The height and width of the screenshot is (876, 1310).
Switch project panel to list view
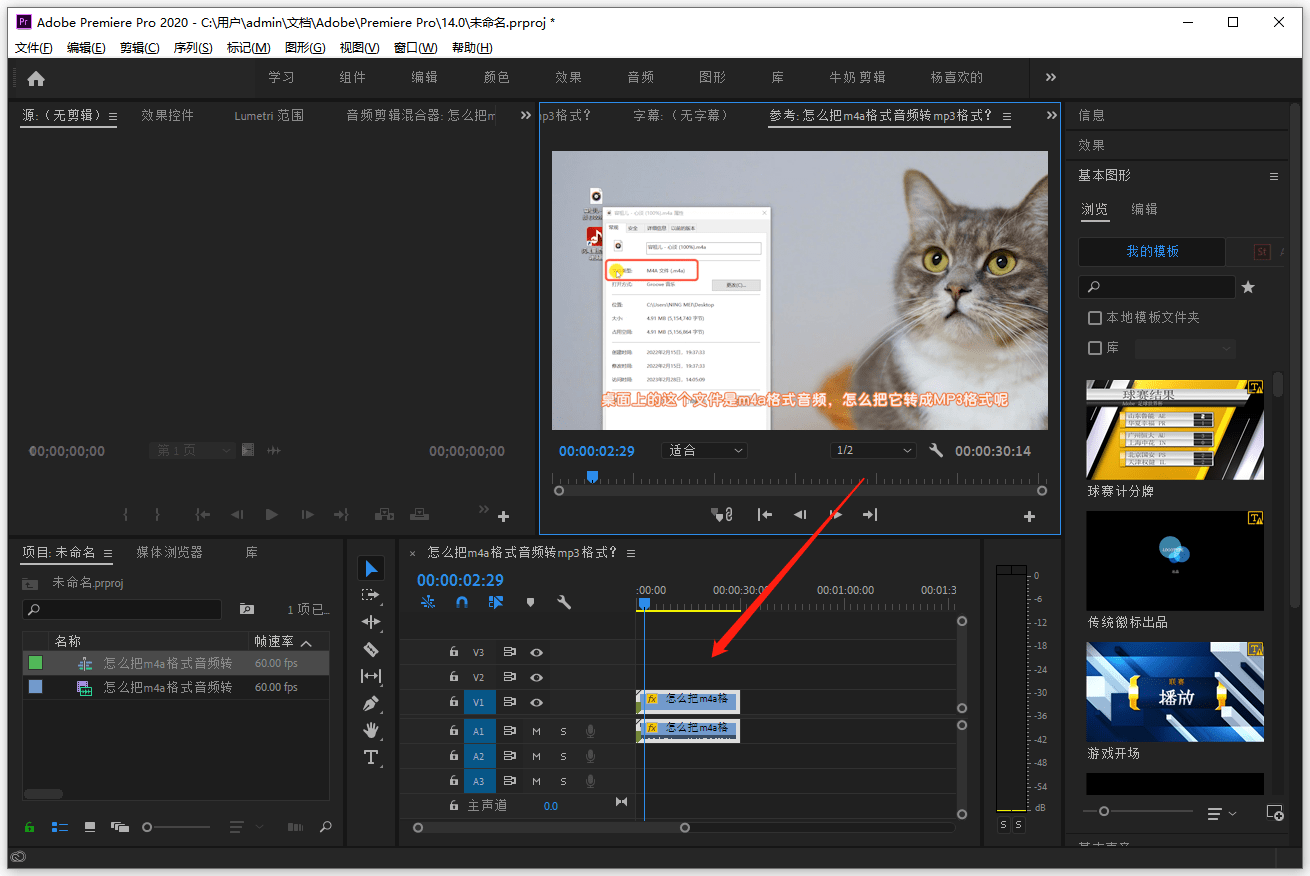(x=60, y=827)
